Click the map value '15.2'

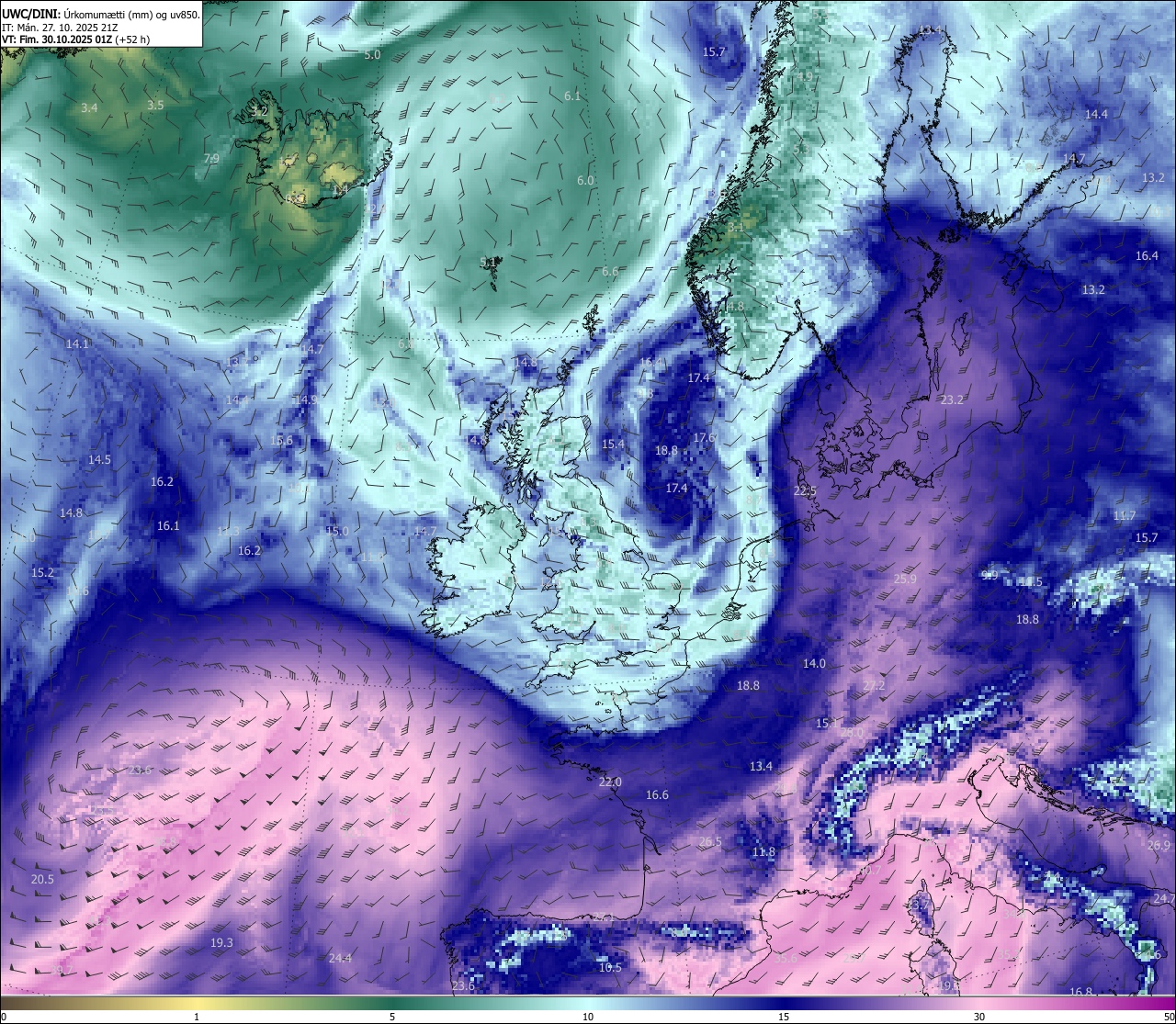[43, 573]
